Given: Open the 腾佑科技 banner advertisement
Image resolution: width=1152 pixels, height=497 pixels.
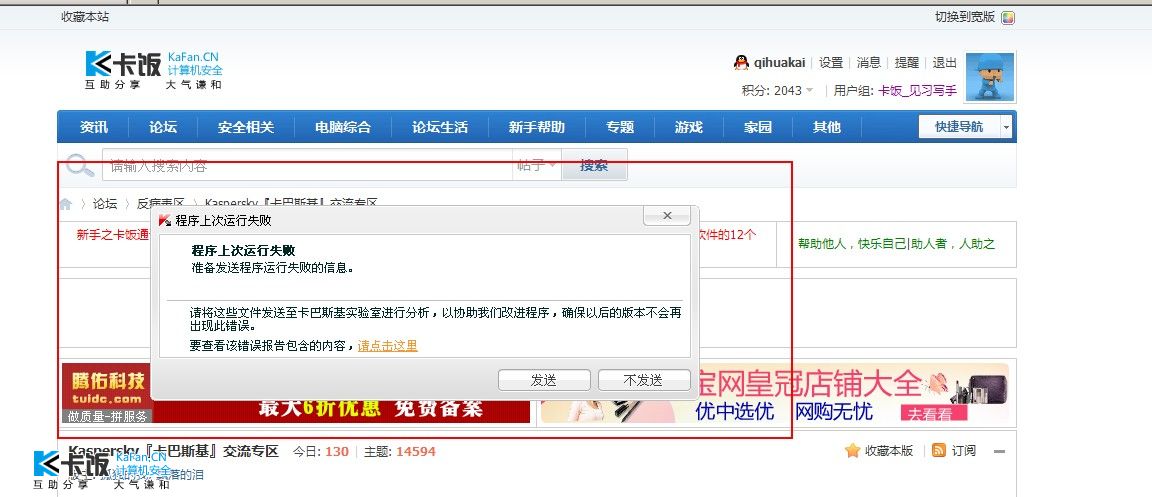Looking at the screenshot, I should click(x=295, y=393).
